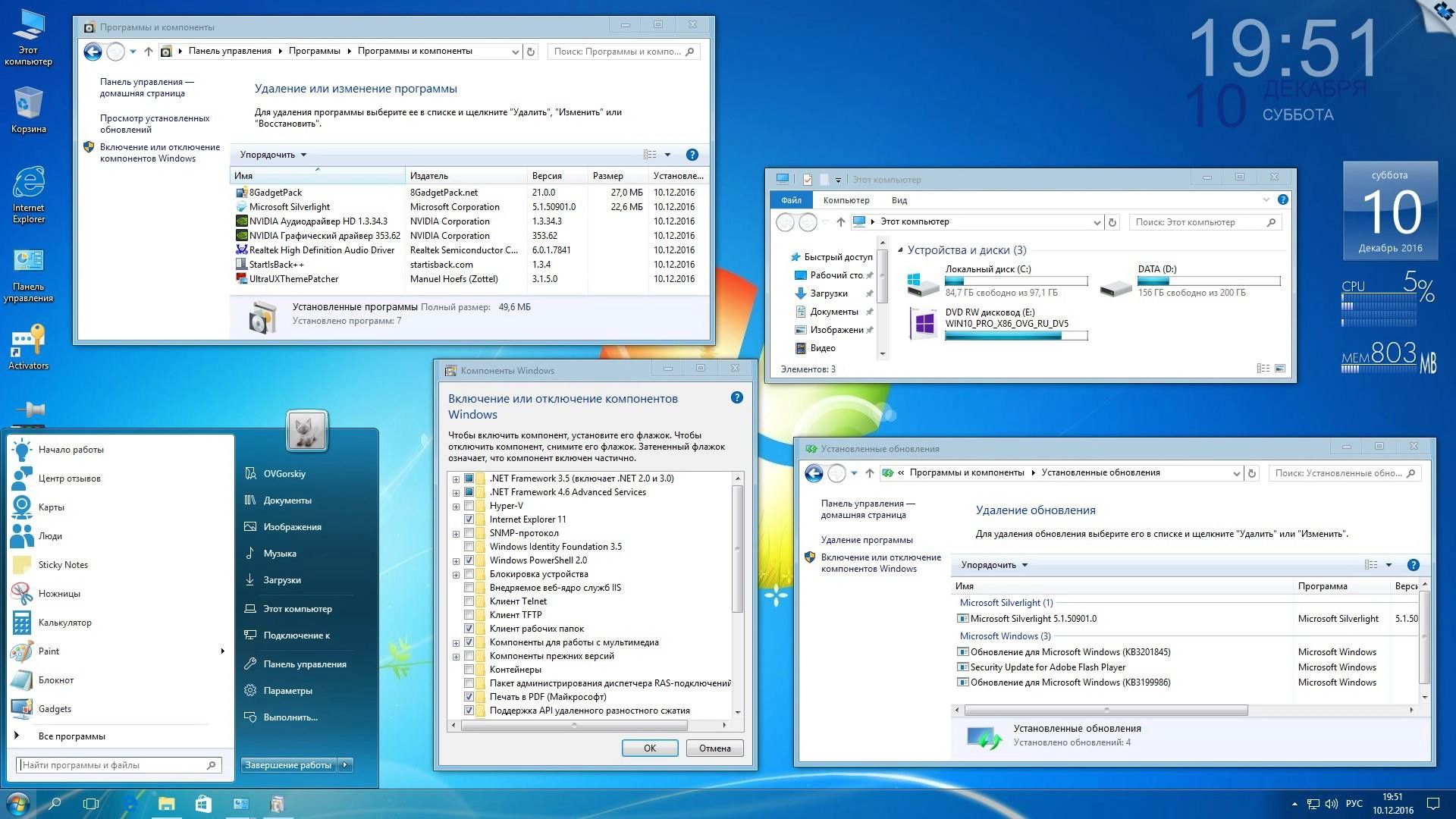Screen dimensions: 1456x819
Task: Select Локальный диск (C:) drive icon
Action: point(922,284)
